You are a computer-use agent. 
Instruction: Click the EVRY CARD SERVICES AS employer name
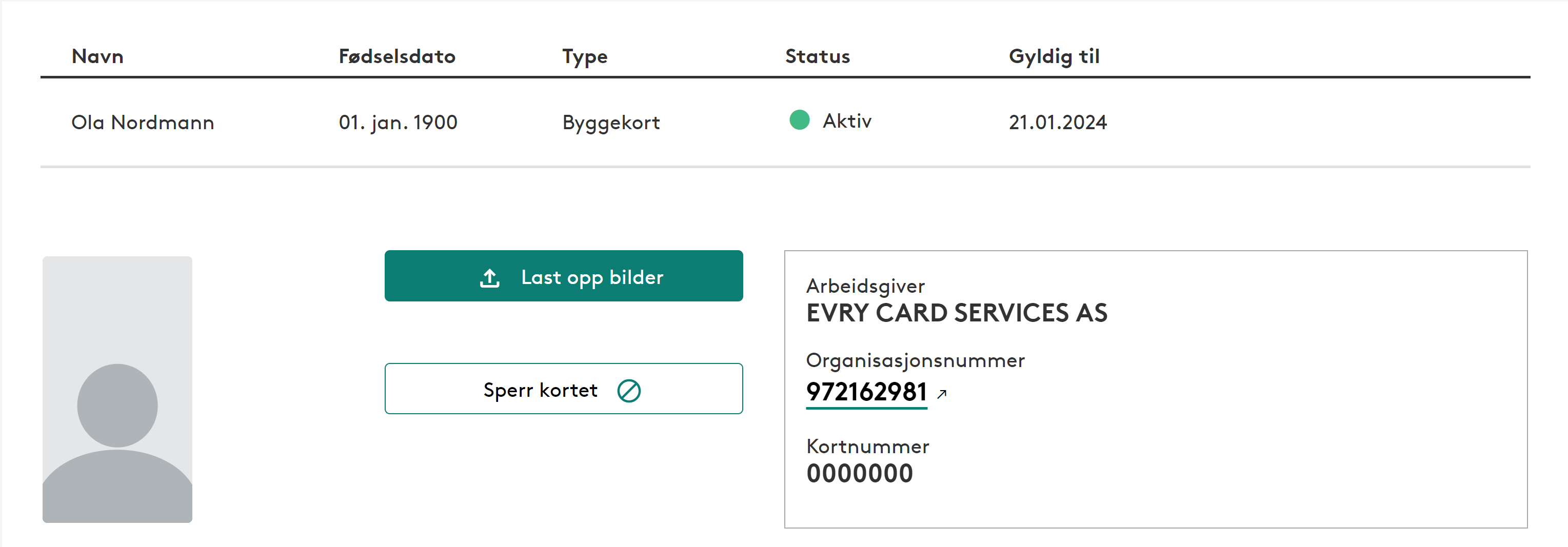click(956, 313)
